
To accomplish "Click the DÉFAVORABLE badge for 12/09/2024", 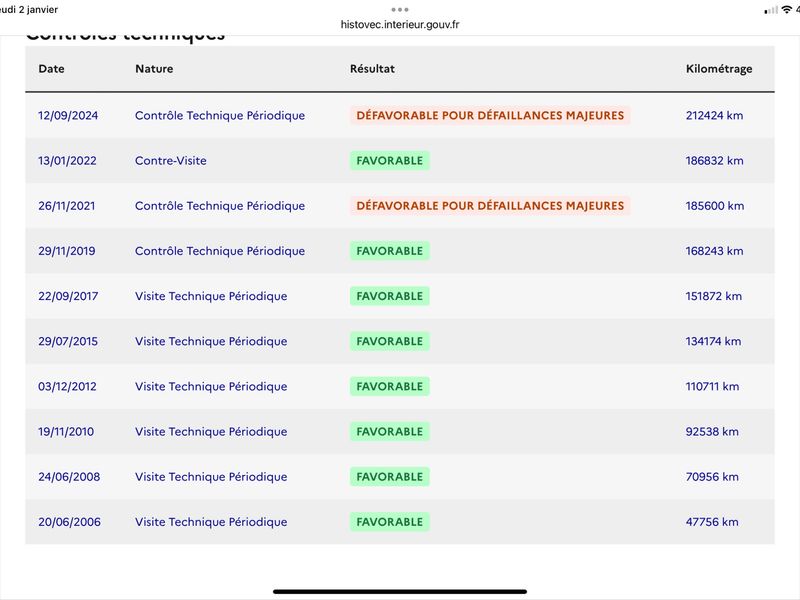I will pos(490,115).
